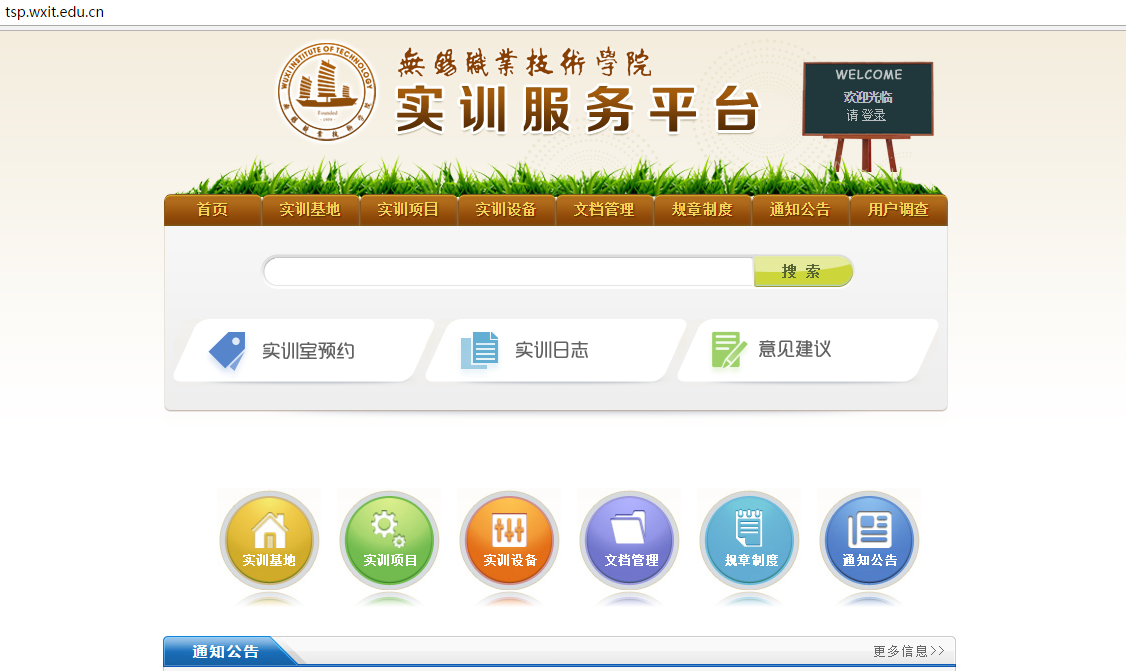Go to 首页 in the navigation bar
Image resolution: width=1126 pixels, height=671 pixels.
212,210
